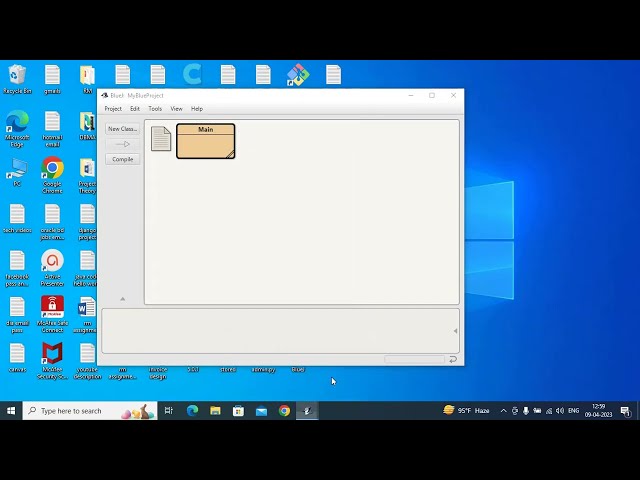
Task: Show hidden system tray icons
Action: coord(503,411)
